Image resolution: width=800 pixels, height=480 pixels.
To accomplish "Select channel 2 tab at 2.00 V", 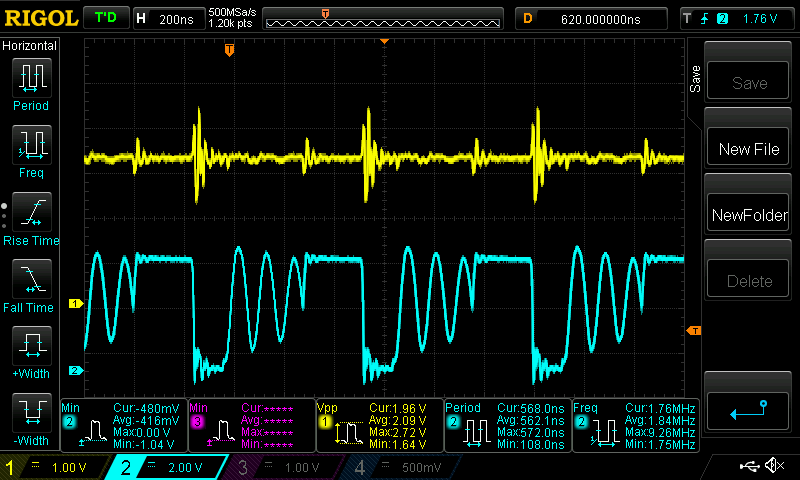I will tap(167, 467).
